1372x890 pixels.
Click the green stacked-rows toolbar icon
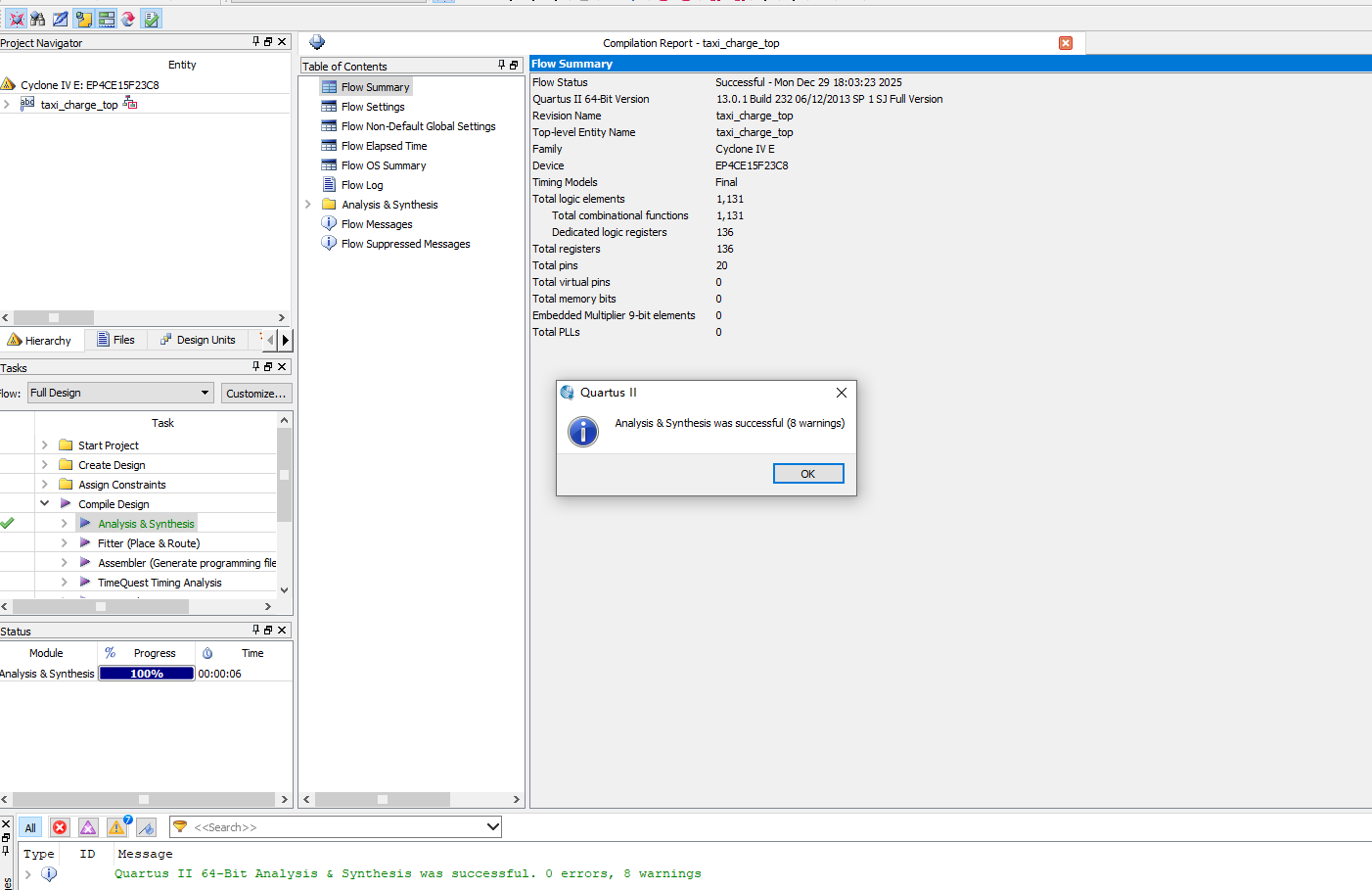click(106, 19)
